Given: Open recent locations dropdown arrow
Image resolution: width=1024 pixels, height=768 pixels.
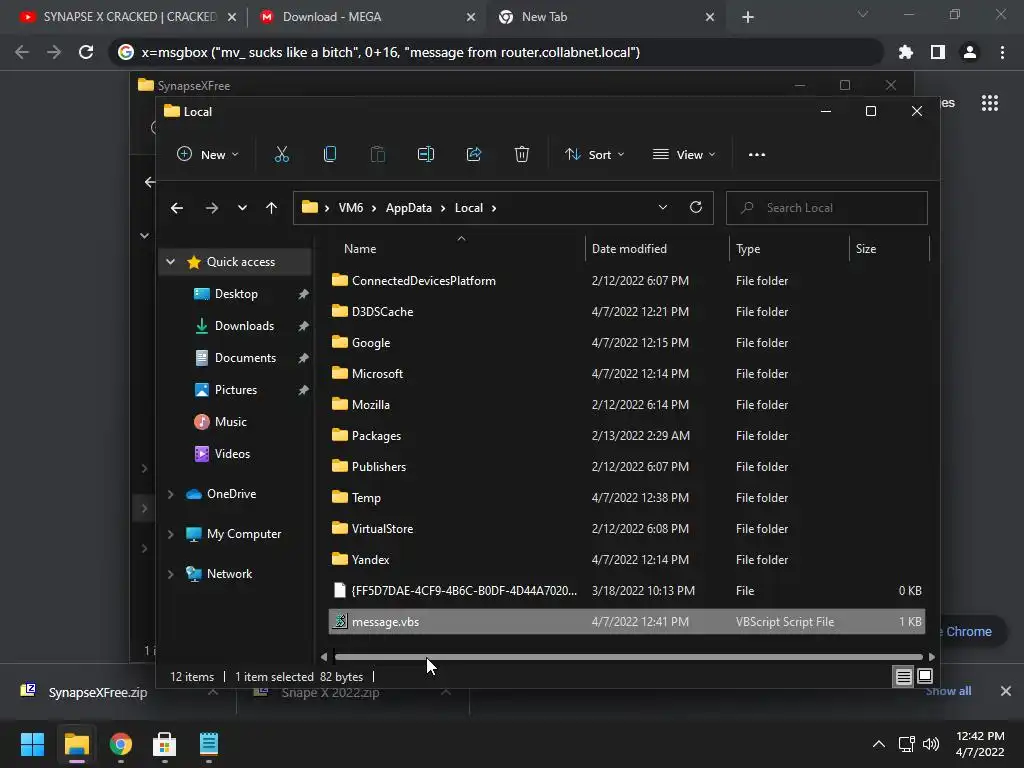Looking at the screenshot, I should coord(242,208).
